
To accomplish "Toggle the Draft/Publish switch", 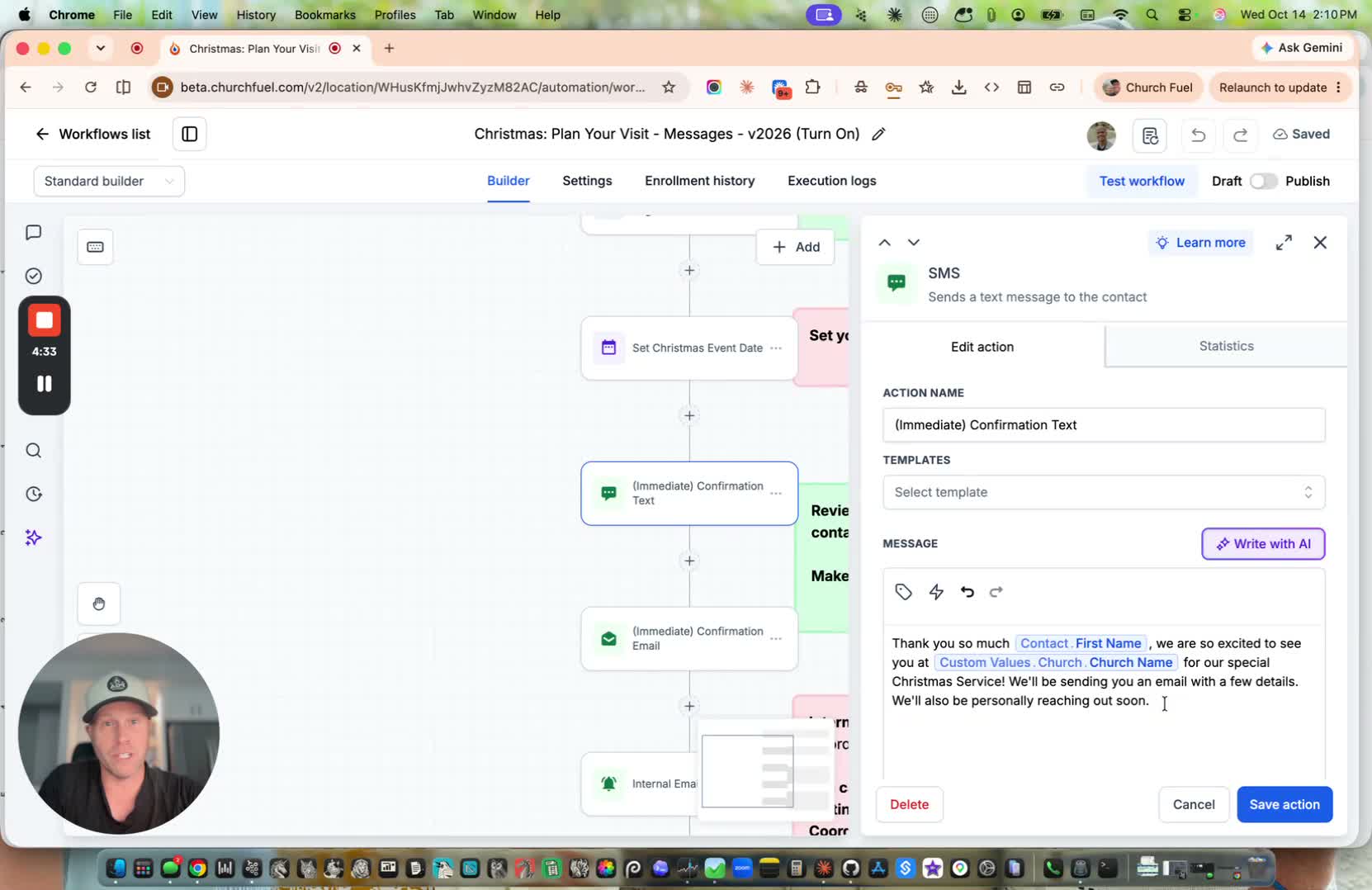I will tap(1263, 181).
